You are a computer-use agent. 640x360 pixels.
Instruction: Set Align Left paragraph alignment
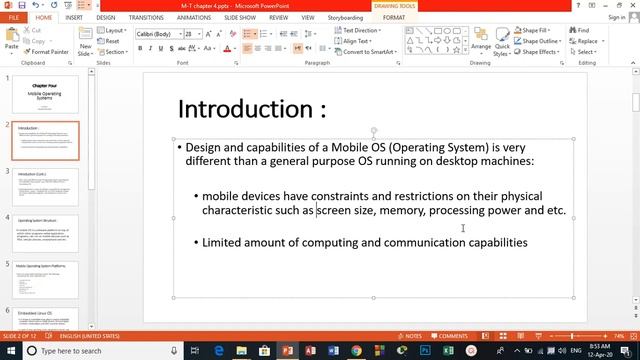pos(247,49)
